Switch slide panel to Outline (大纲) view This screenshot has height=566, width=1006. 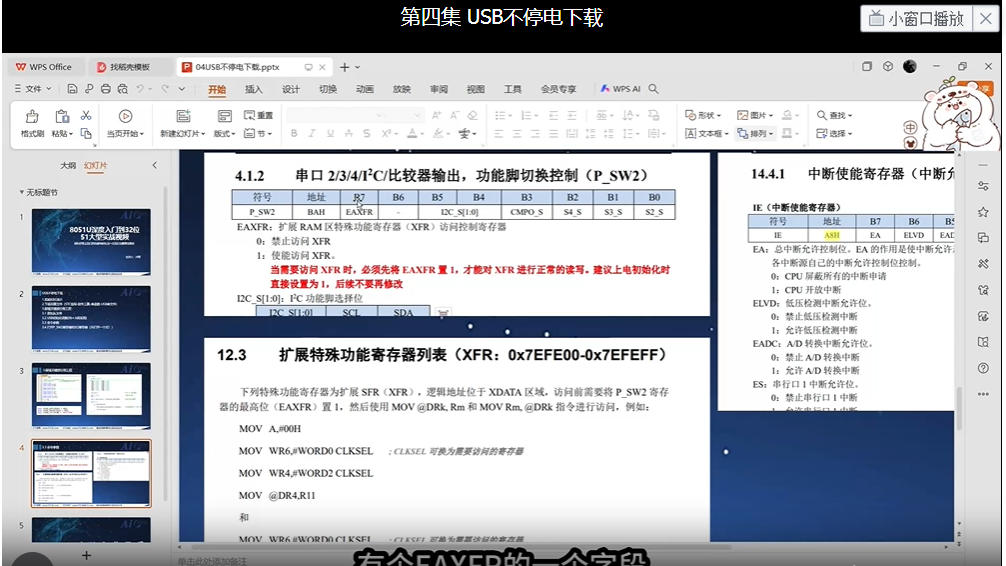[x=68, y=165]
